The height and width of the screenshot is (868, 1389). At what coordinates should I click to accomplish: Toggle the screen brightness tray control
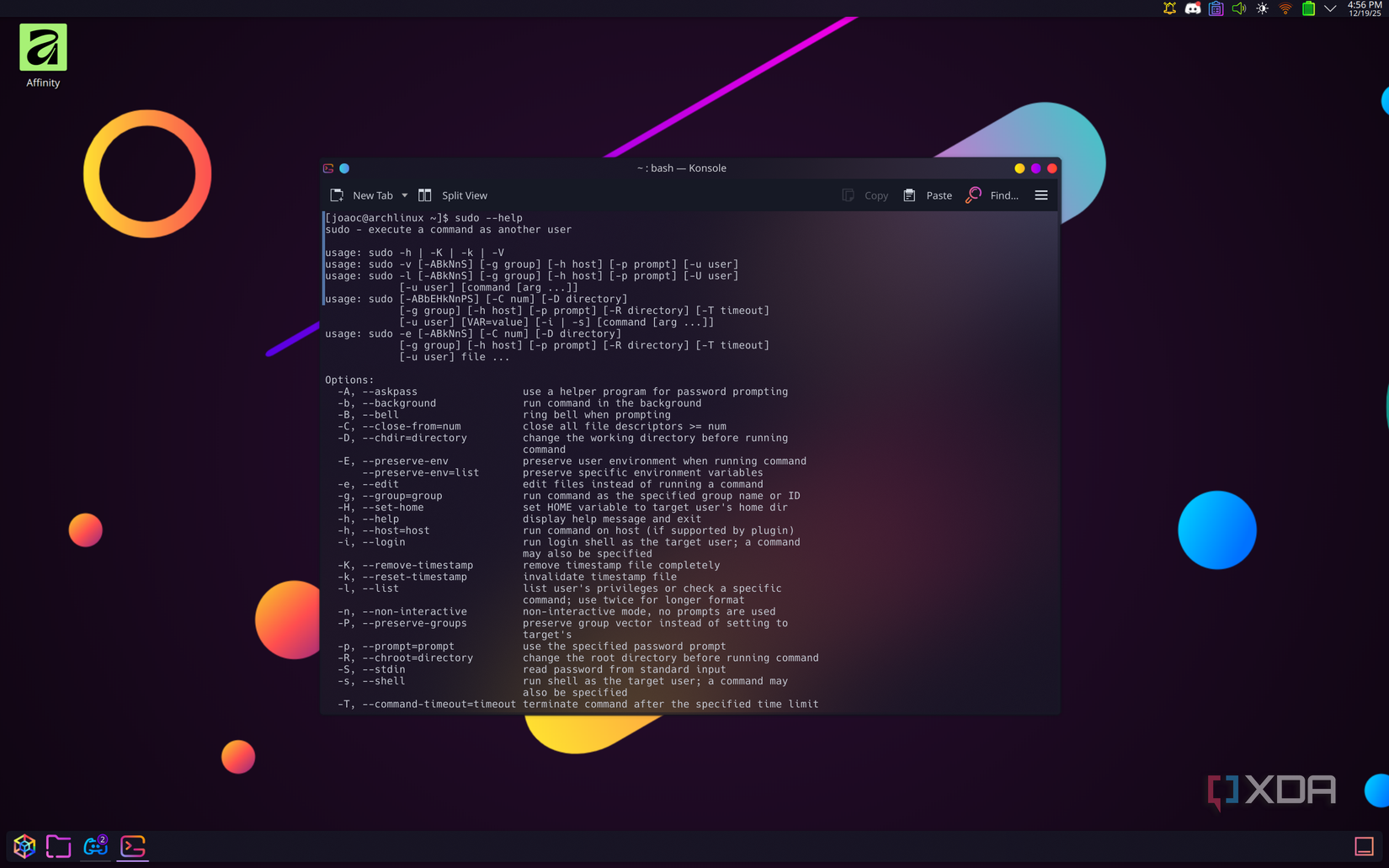pyautogui.click(x=1262, y=8)
